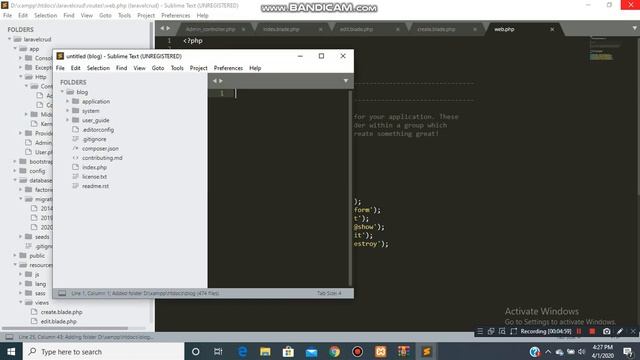Click the Get Help tray icon
The width and height of the screenshot is (640, 360).
(535, 351)
